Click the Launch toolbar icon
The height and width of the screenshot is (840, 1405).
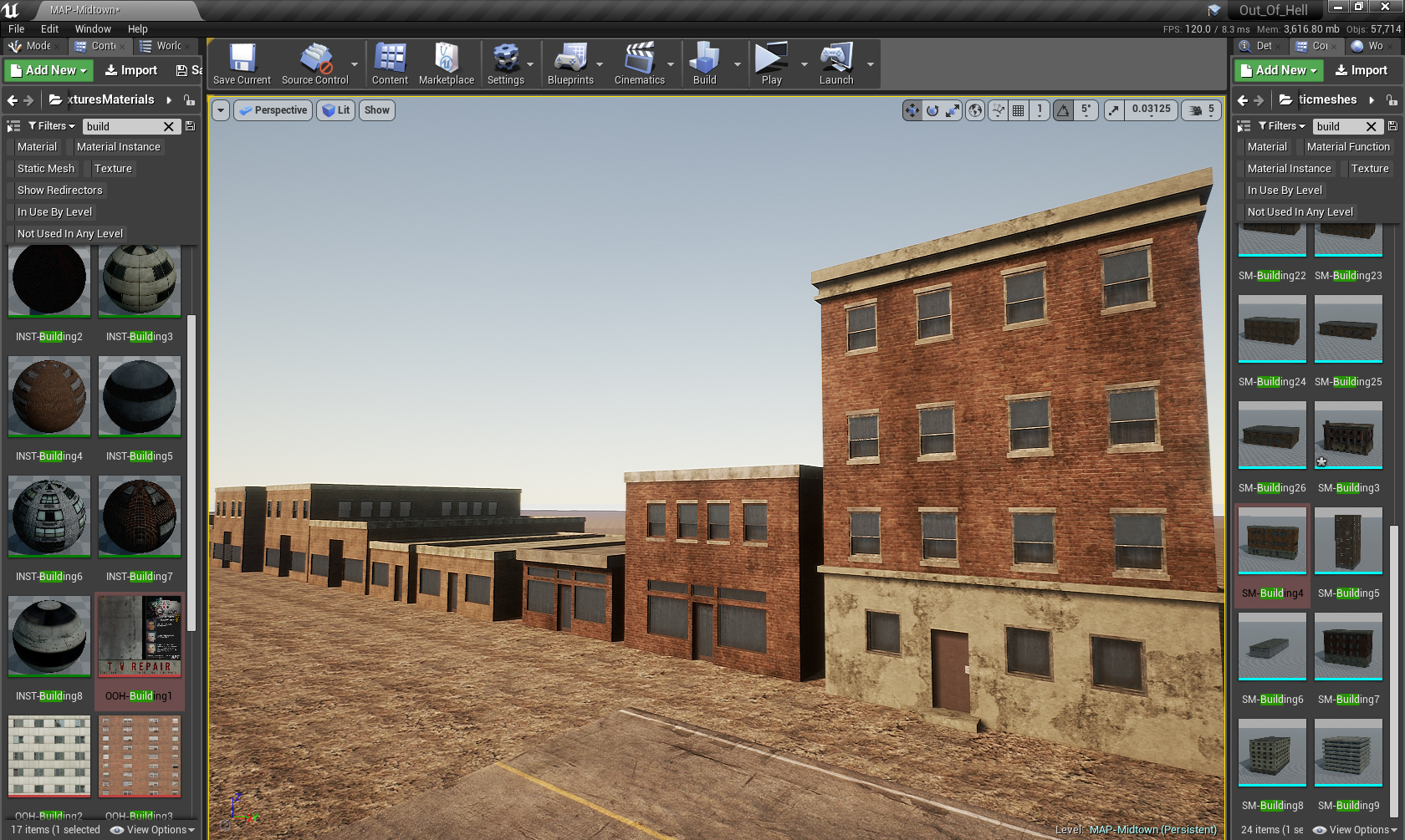point(835,64)
